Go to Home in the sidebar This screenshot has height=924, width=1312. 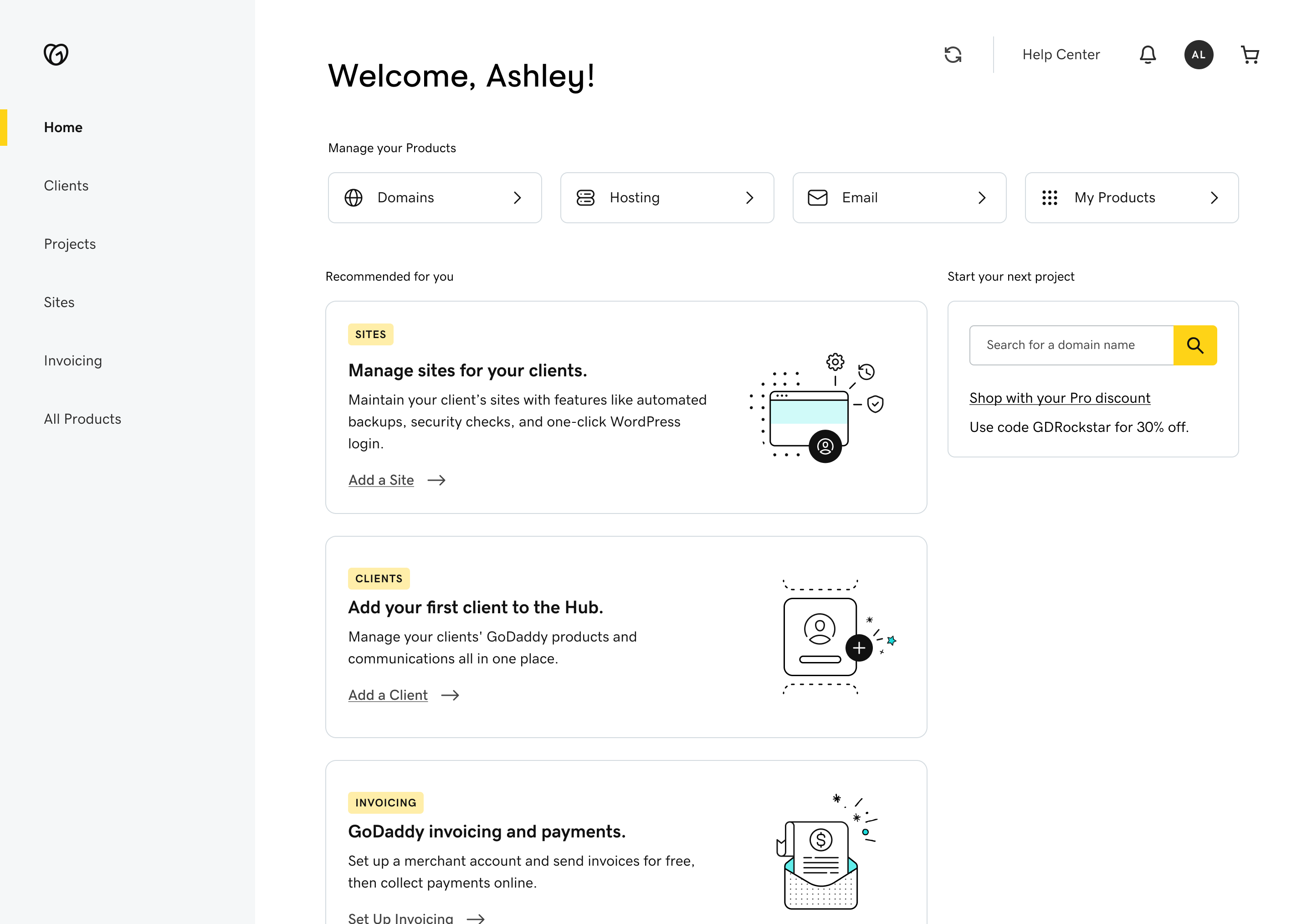(63, 128)
